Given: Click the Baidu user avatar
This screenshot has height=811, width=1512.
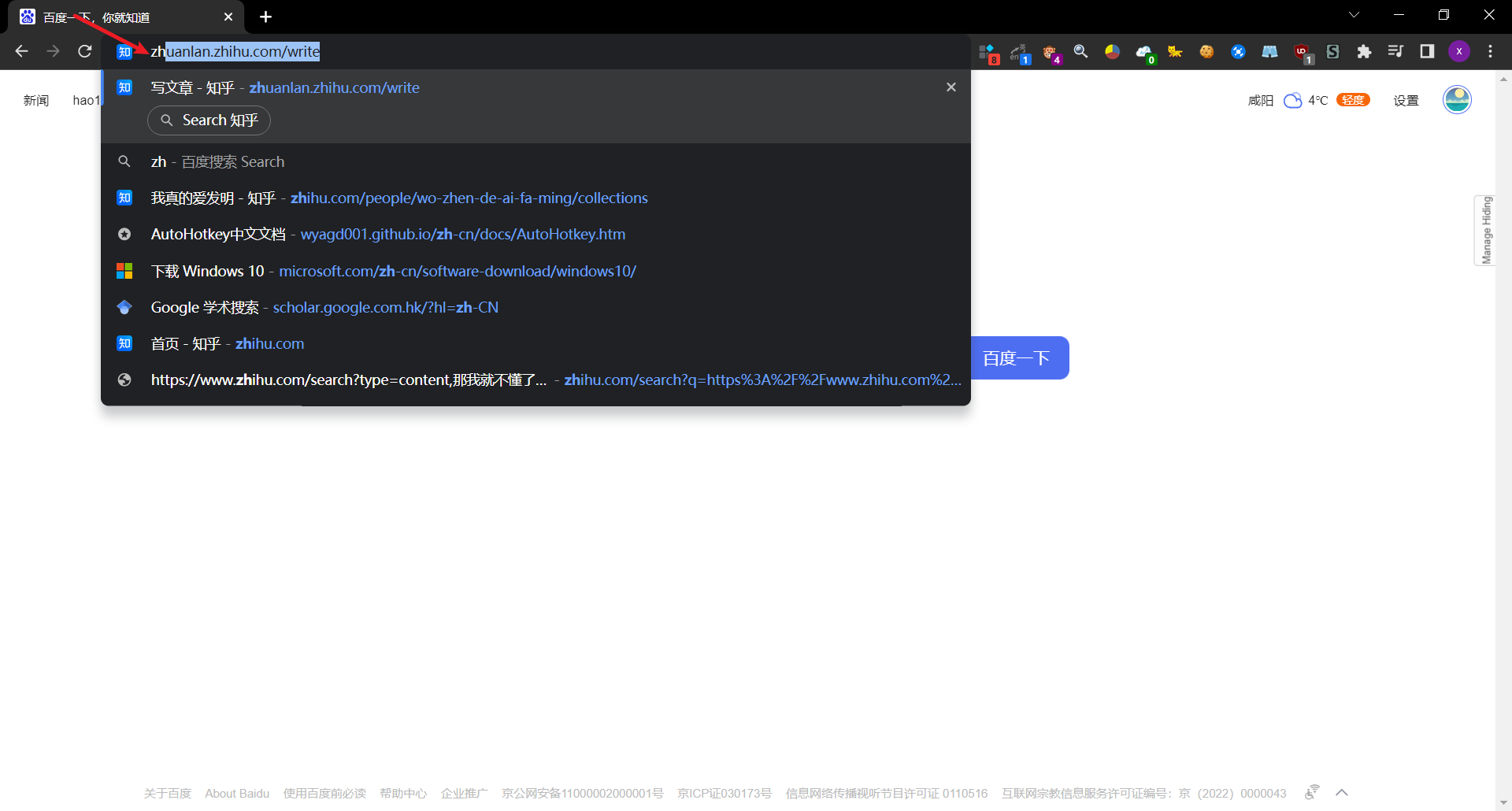Looking at the screenshot, I should (1457, 100).
